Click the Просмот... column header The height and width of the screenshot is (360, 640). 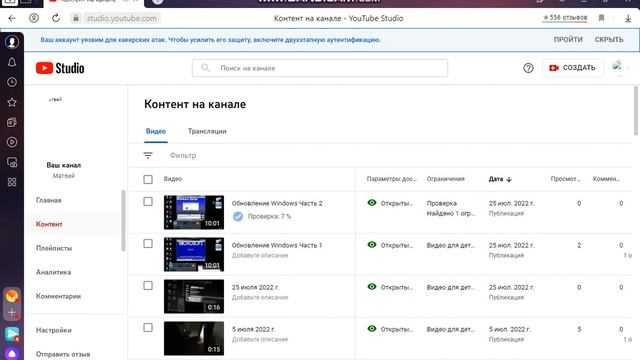coord(565,179)
